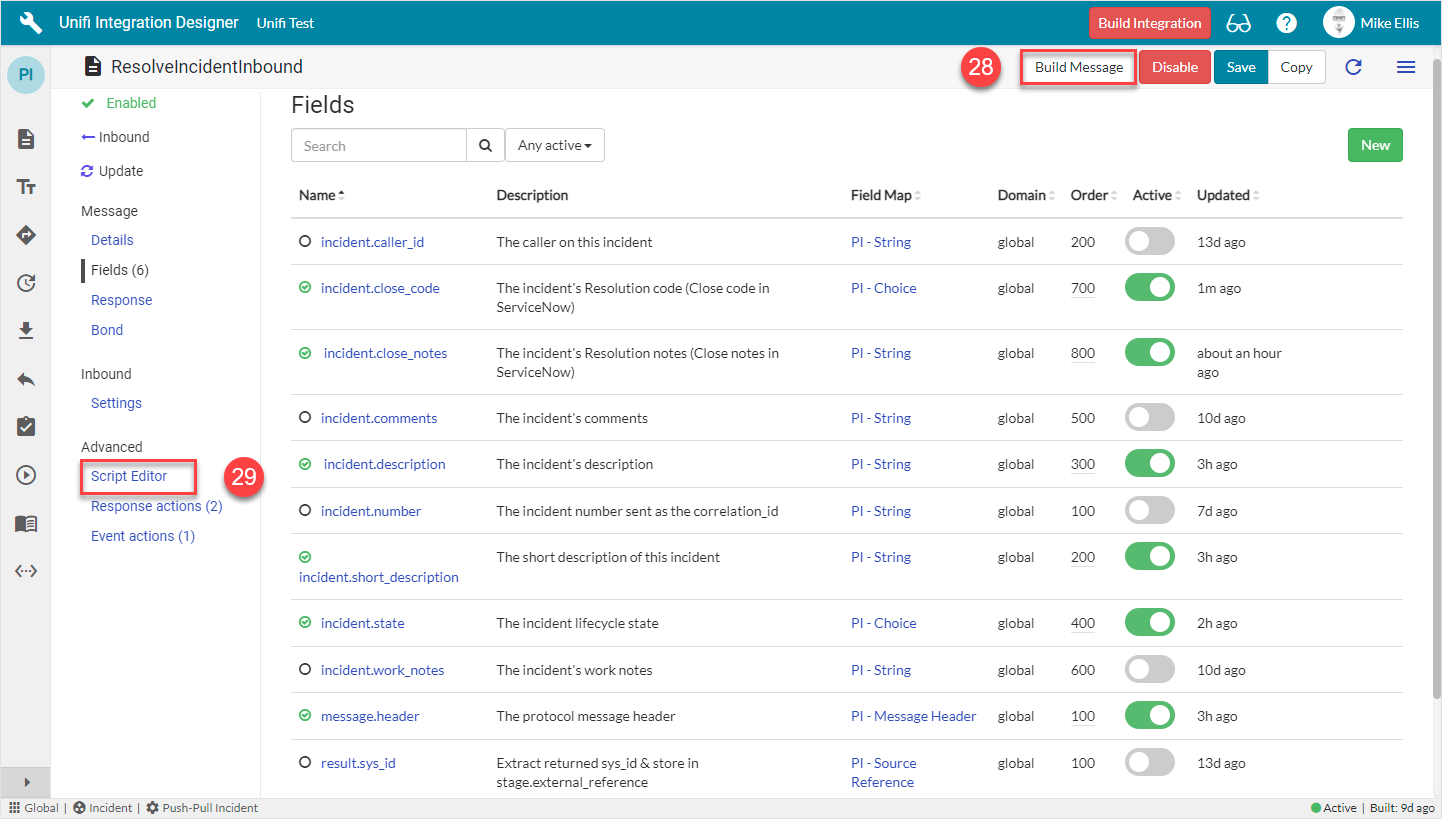Screen dimensions: 1442x819
Task: Open the help question mark icon
Action: tap(1287, 23)
